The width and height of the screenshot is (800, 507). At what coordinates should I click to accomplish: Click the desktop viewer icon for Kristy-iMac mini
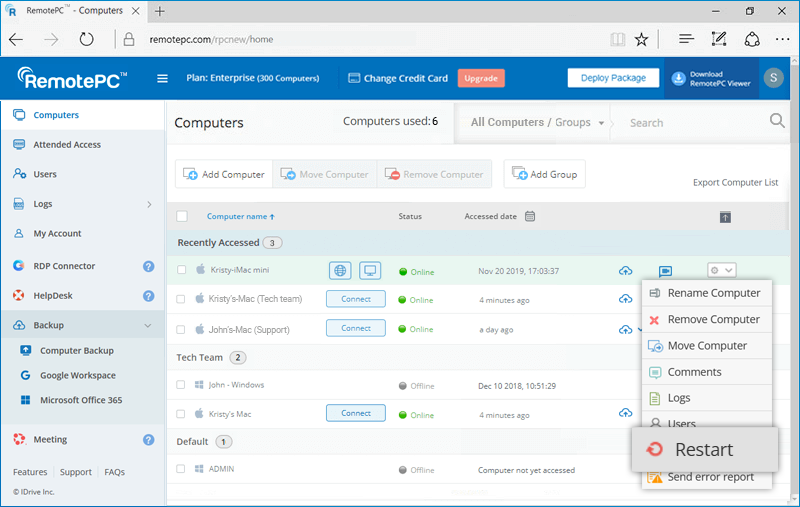pyautogui.click(x=370, y=270)
